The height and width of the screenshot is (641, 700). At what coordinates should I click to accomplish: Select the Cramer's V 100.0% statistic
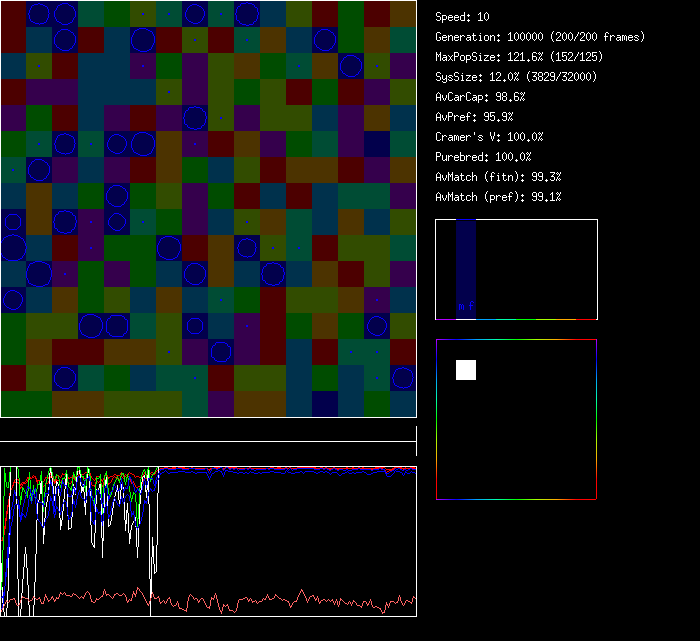coord(490,137)
